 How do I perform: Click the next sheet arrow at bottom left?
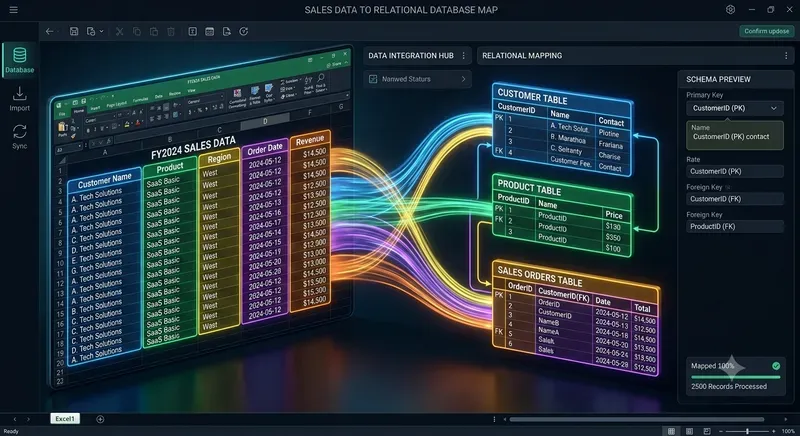coord(28,419)
